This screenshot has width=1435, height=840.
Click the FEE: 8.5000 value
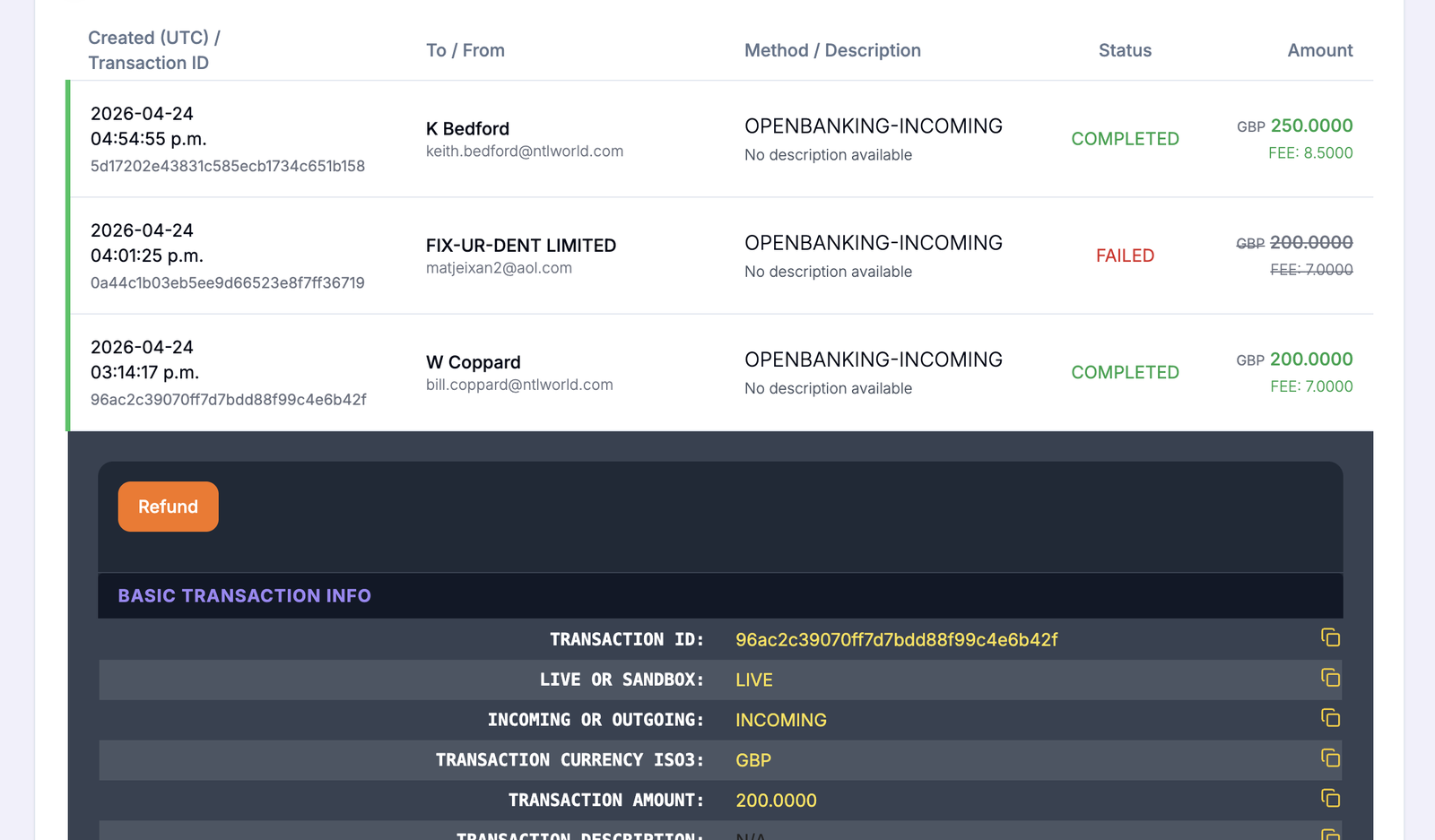(x=1310, y=153)
